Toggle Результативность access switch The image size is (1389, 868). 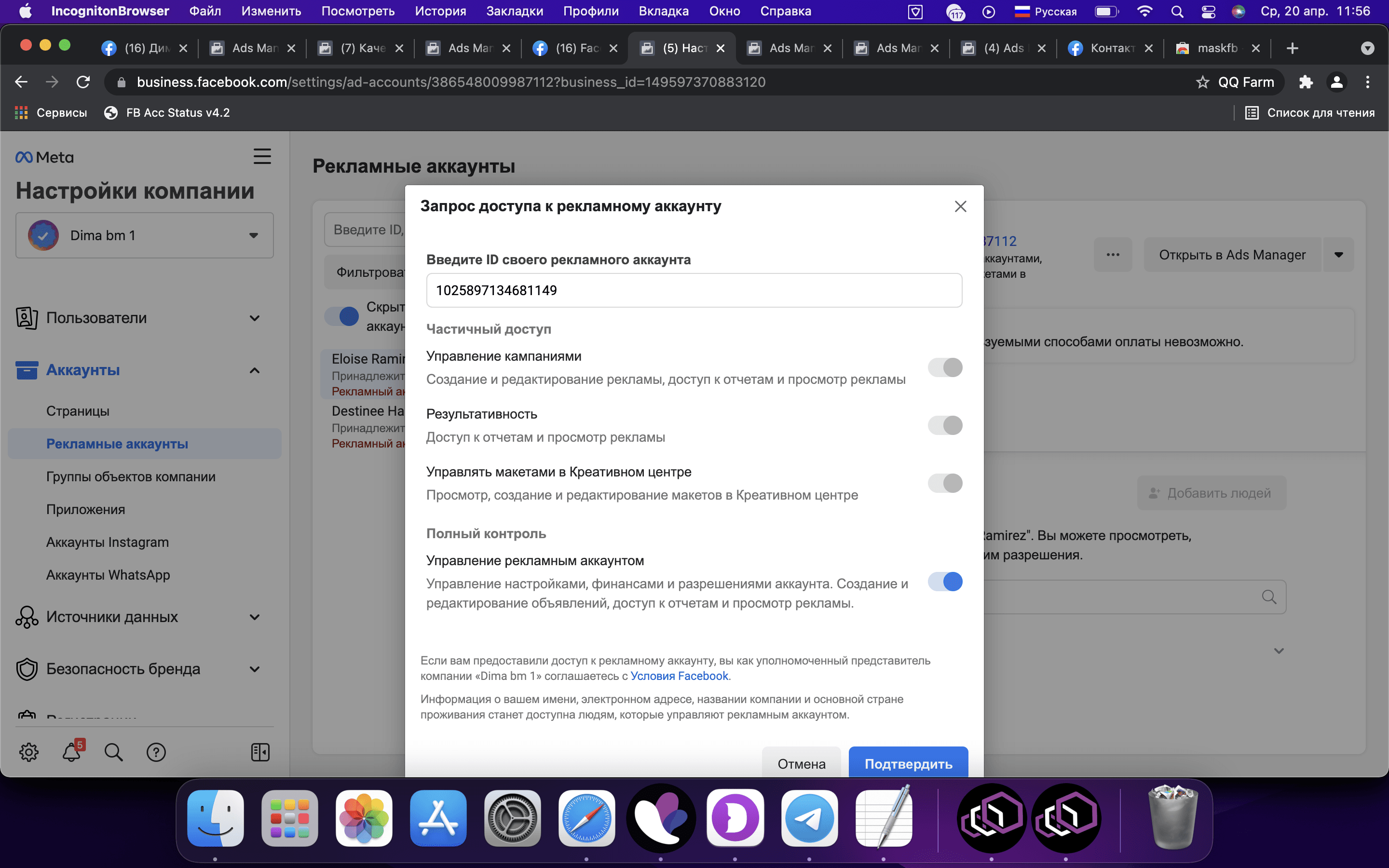click(x=945, y=425)
